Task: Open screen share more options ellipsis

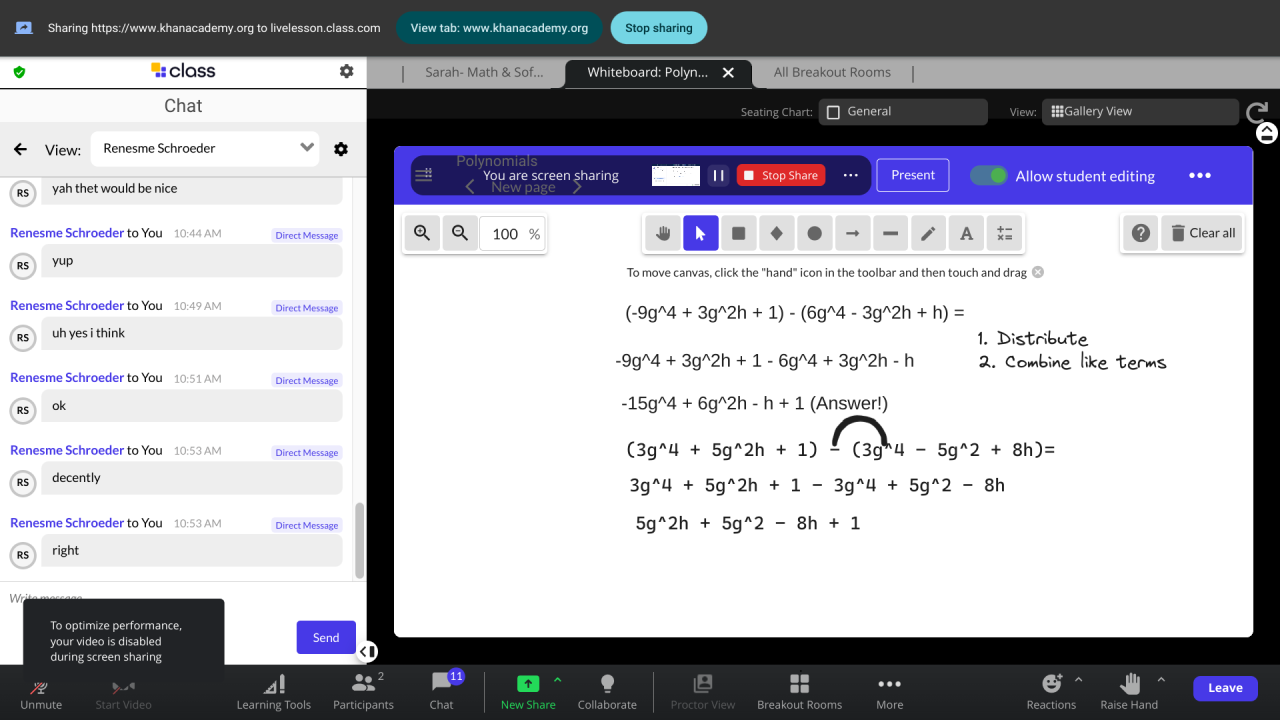Action: click(851, 175)
